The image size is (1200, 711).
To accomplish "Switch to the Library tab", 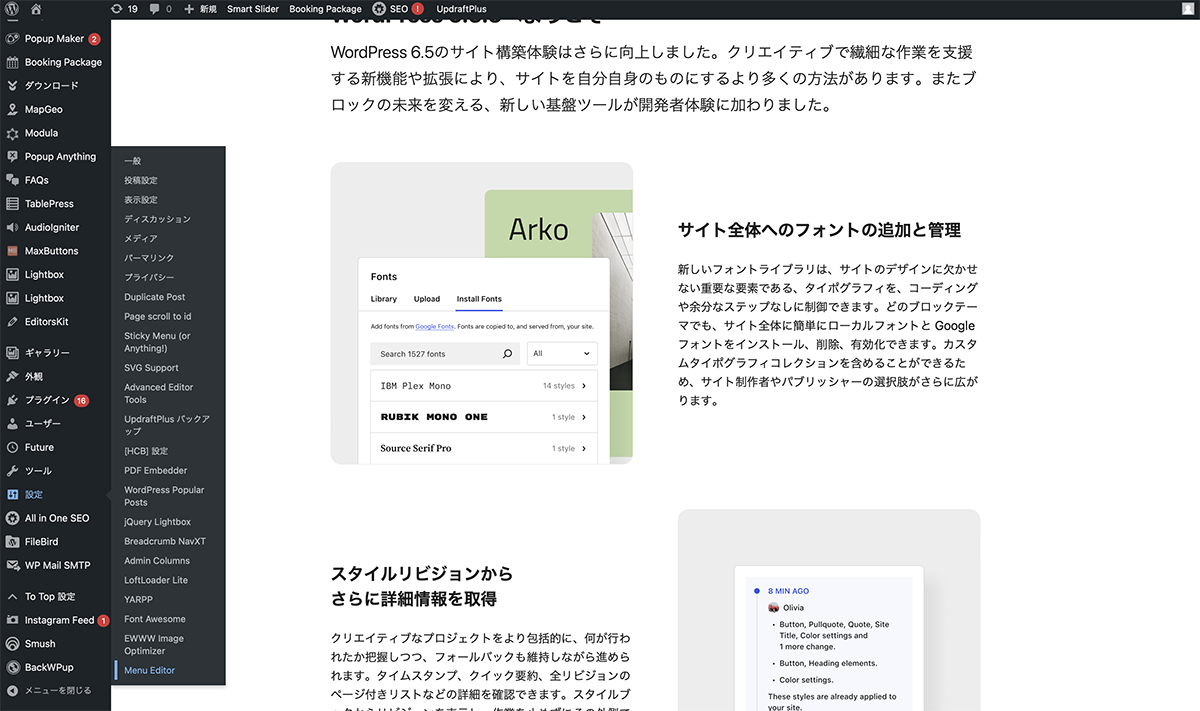I will click(x=383, y=299).
